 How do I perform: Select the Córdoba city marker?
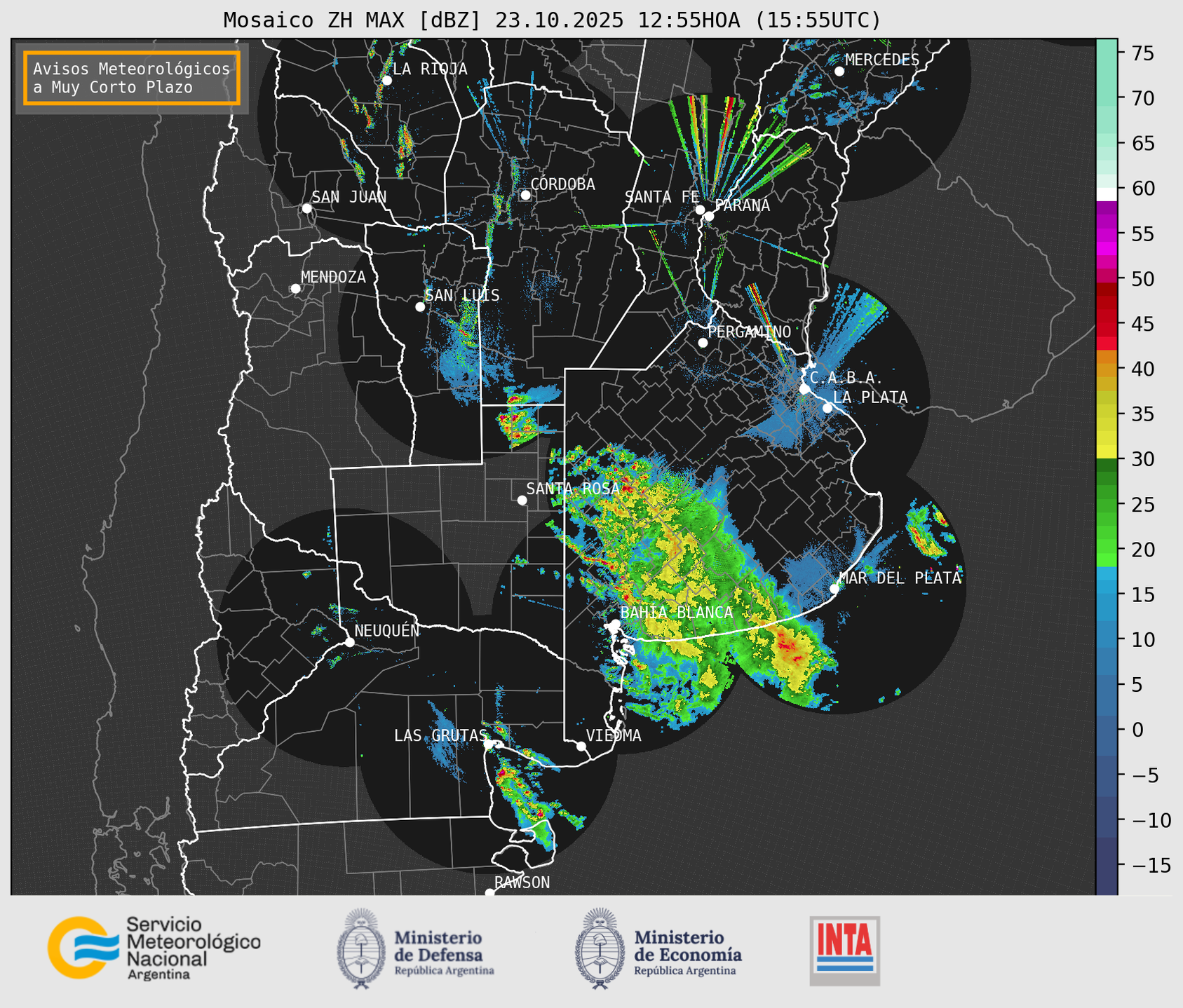(525, 195)
